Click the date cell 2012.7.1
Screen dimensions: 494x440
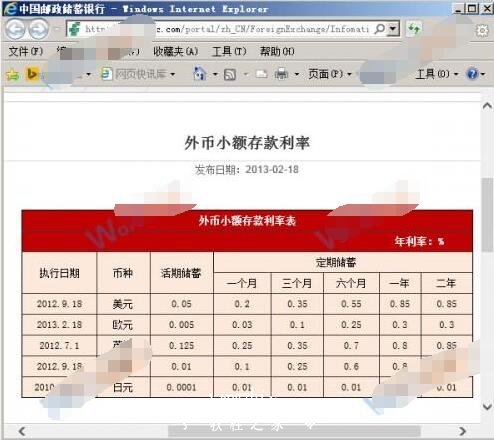pyautogui.click(x=59, y=346)
